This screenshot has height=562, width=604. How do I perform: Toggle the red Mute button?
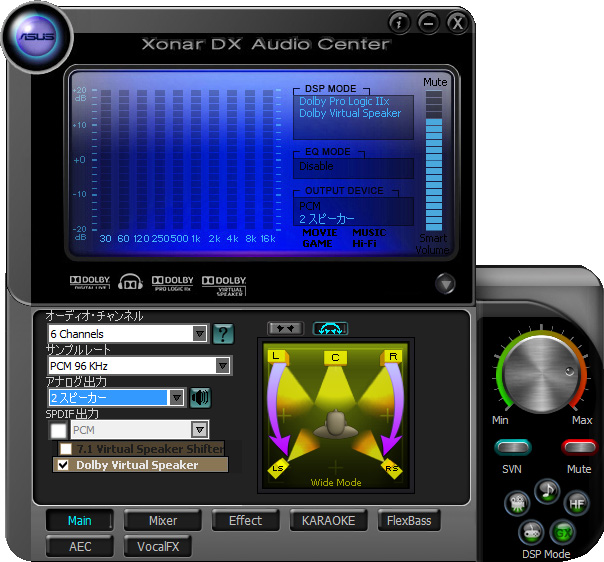[x=580, y=447]
